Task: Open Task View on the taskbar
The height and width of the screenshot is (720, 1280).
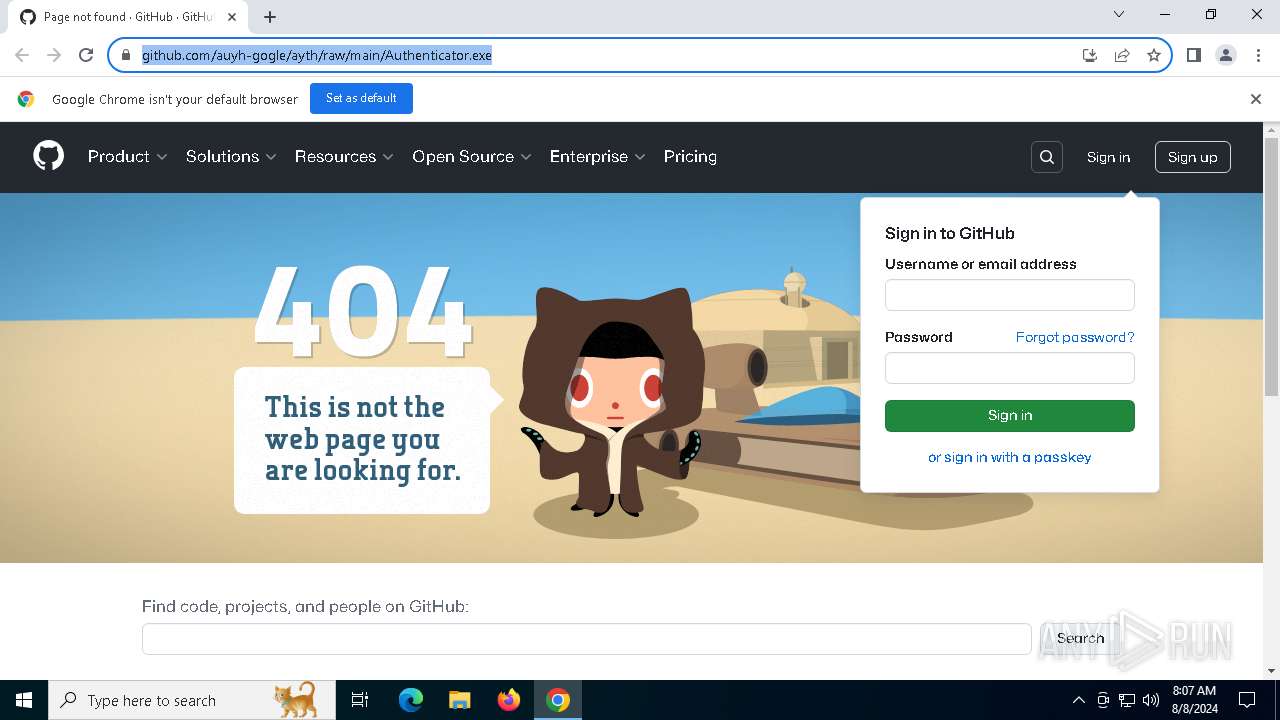Action: coord(360,700)
